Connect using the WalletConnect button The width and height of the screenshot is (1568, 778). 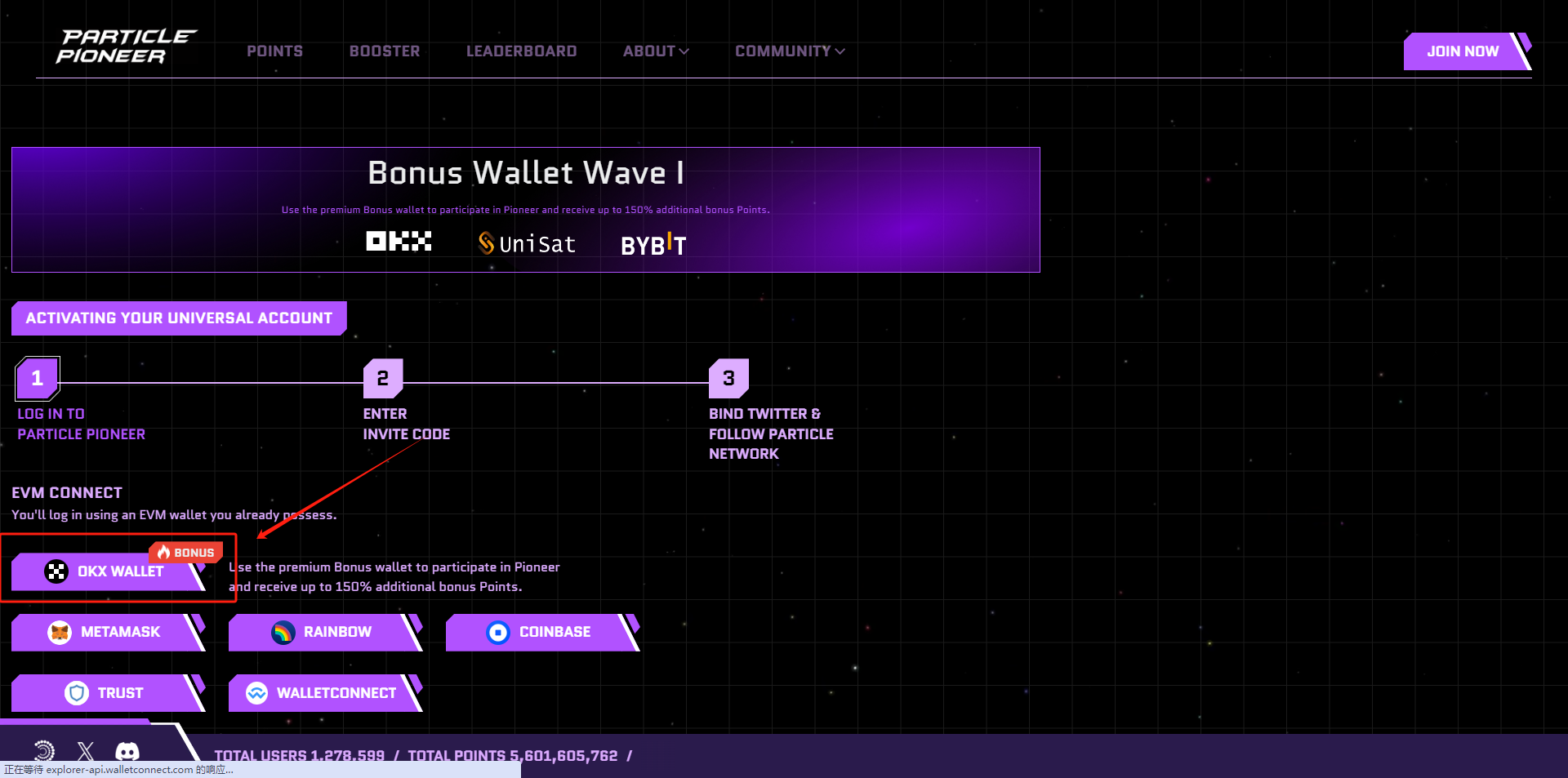point(325,693)
